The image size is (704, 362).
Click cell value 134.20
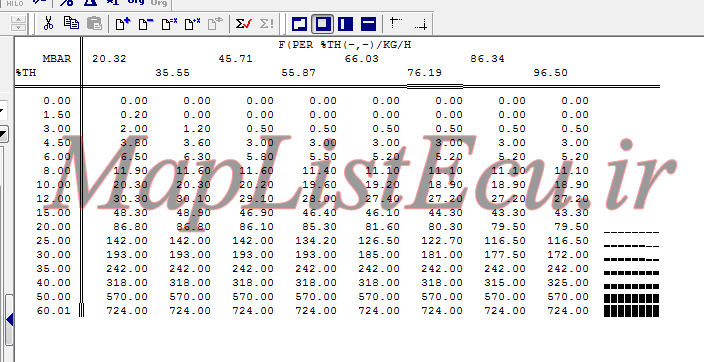tap(316, 241)
